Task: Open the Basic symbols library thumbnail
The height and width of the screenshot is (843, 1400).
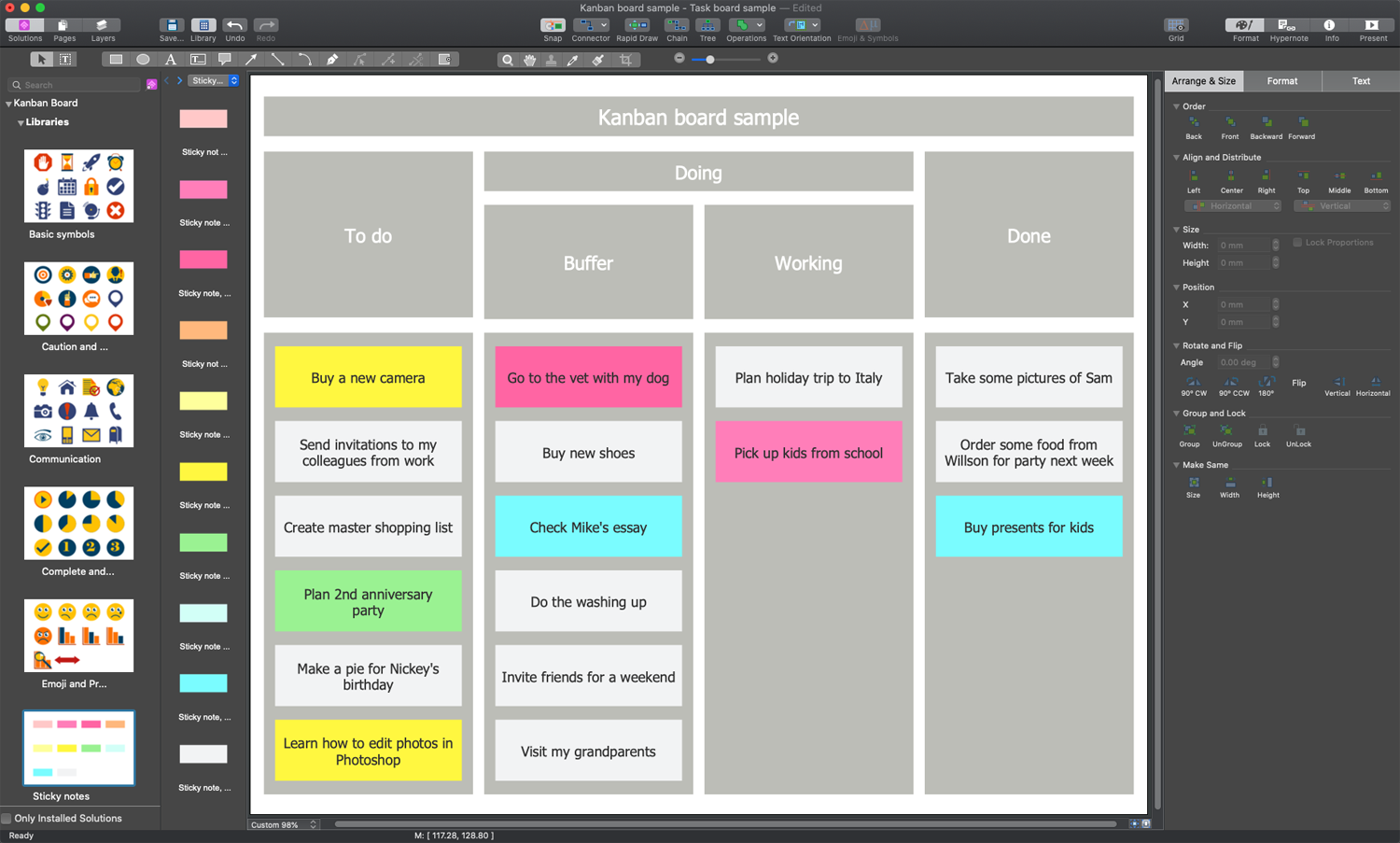Action: (x=78, y=186)
